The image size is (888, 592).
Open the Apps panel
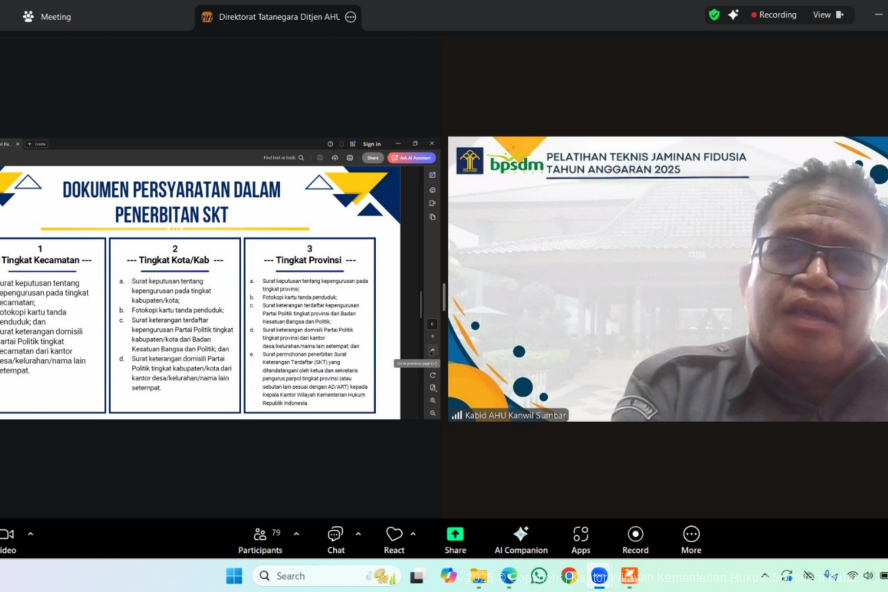tap(580, 539)
